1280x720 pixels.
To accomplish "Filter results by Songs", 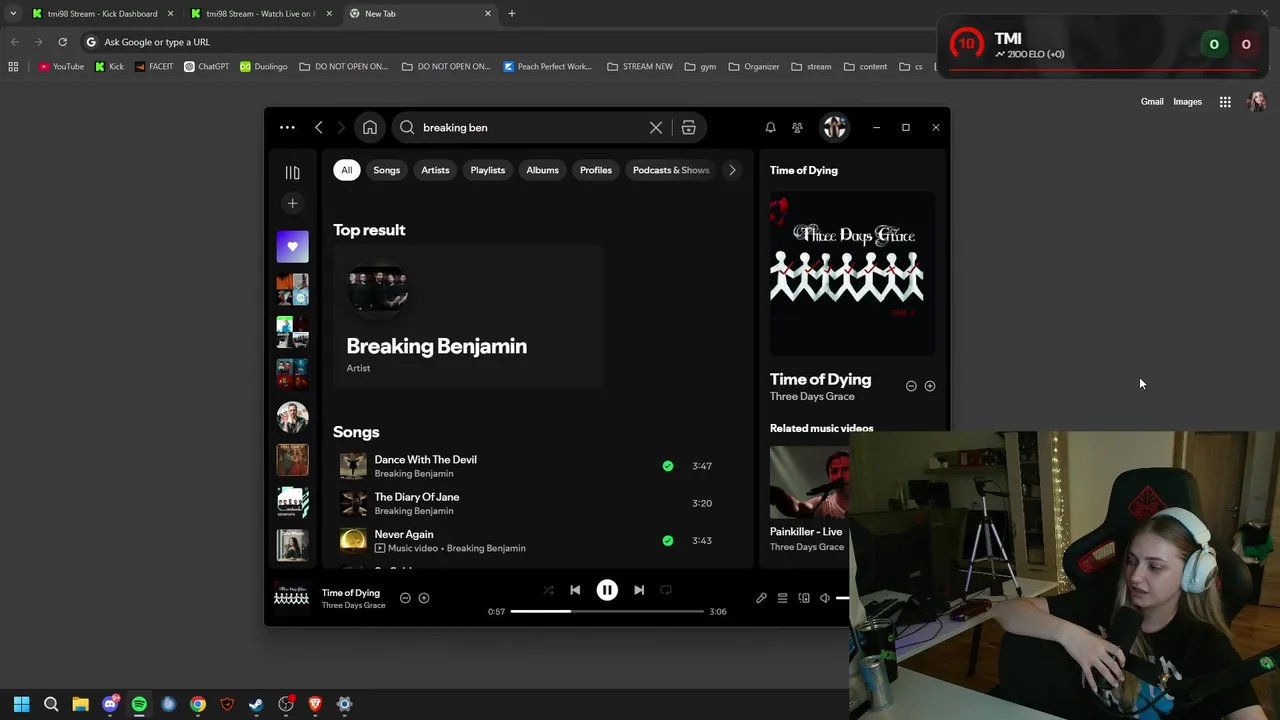I will (x=386, y=170).
